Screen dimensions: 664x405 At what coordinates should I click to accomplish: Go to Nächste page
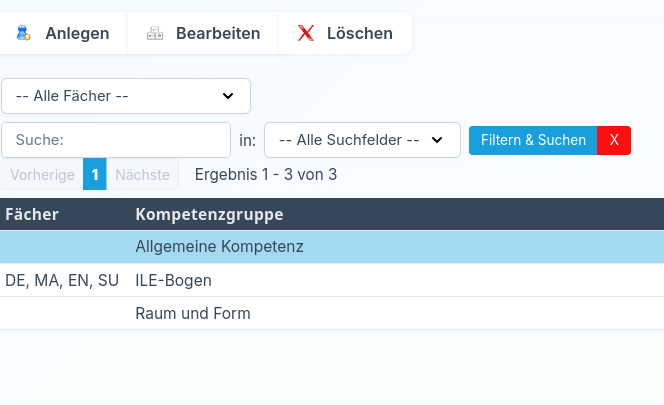point(142,174)
